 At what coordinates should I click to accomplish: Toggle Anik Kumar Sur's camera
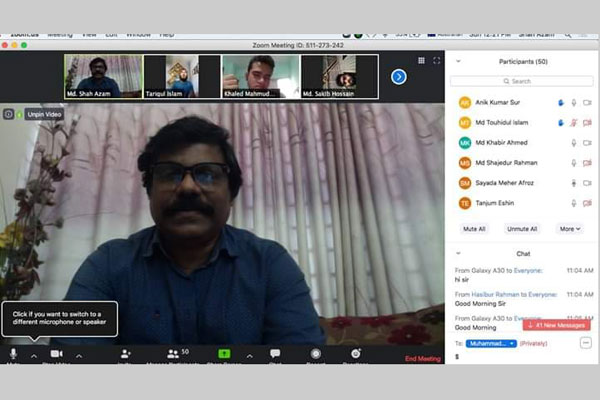click(x=587, y=103)
